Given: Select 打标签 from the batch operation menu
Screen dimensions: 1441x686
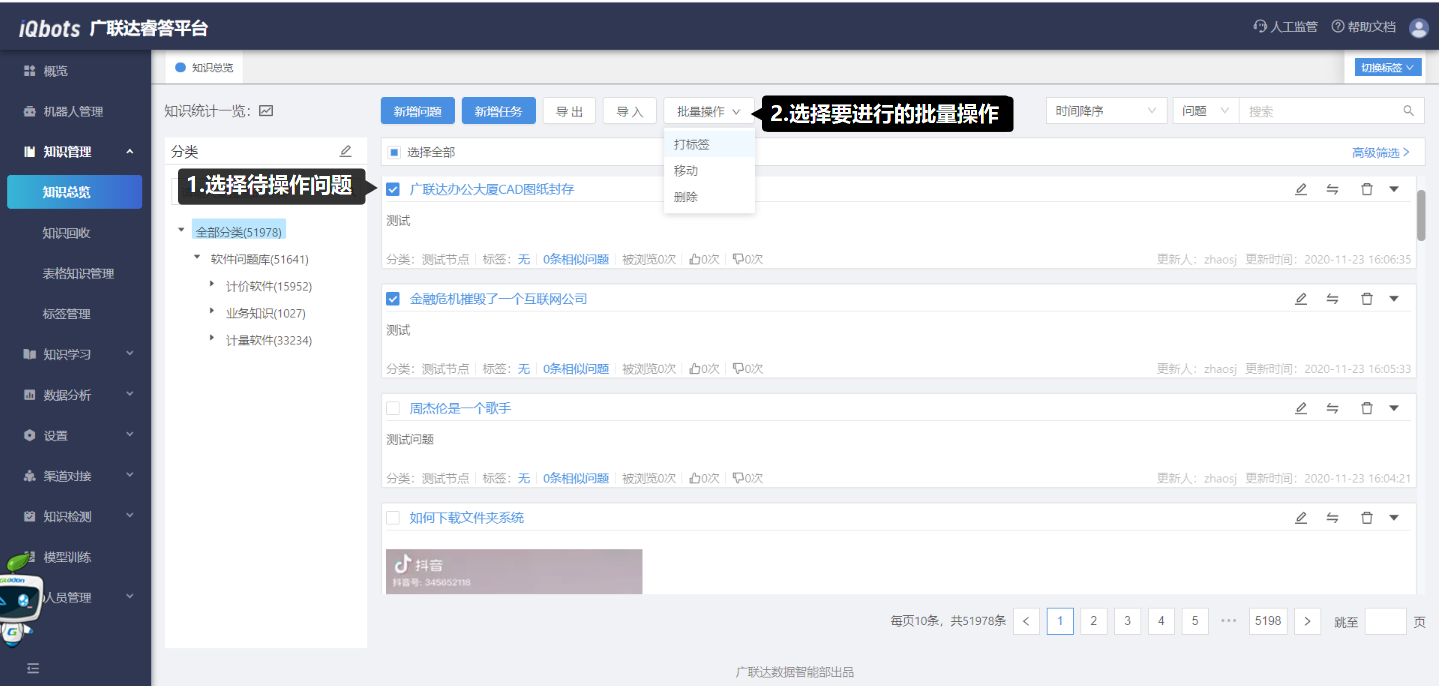Looking at the screenshot, I should pyautogui.click(x=692, y=144).
